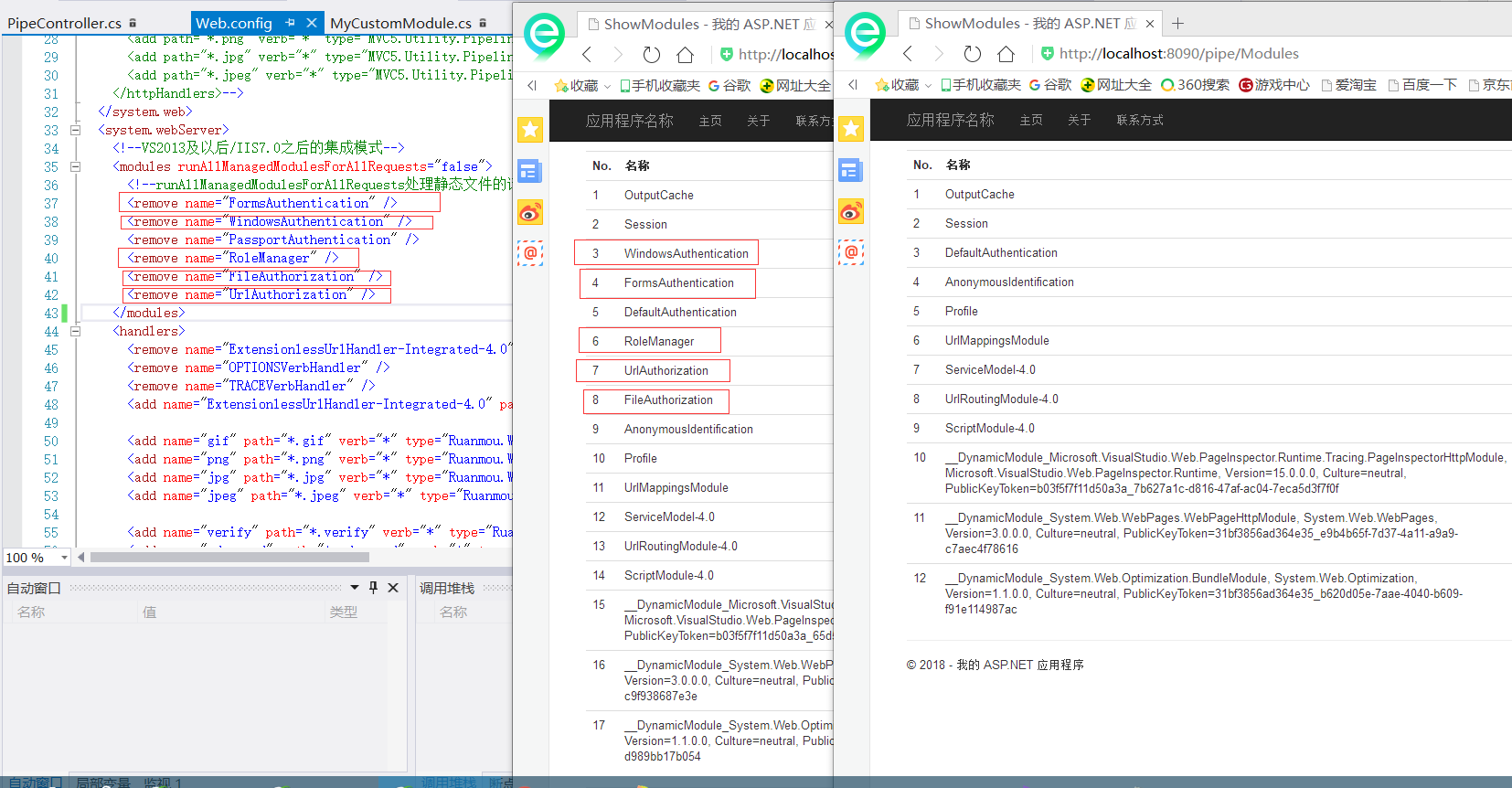Open 游戏中心 bookmark in right browser
The width and height of the screenshot is (1512, 788).
coord(1274,85)
